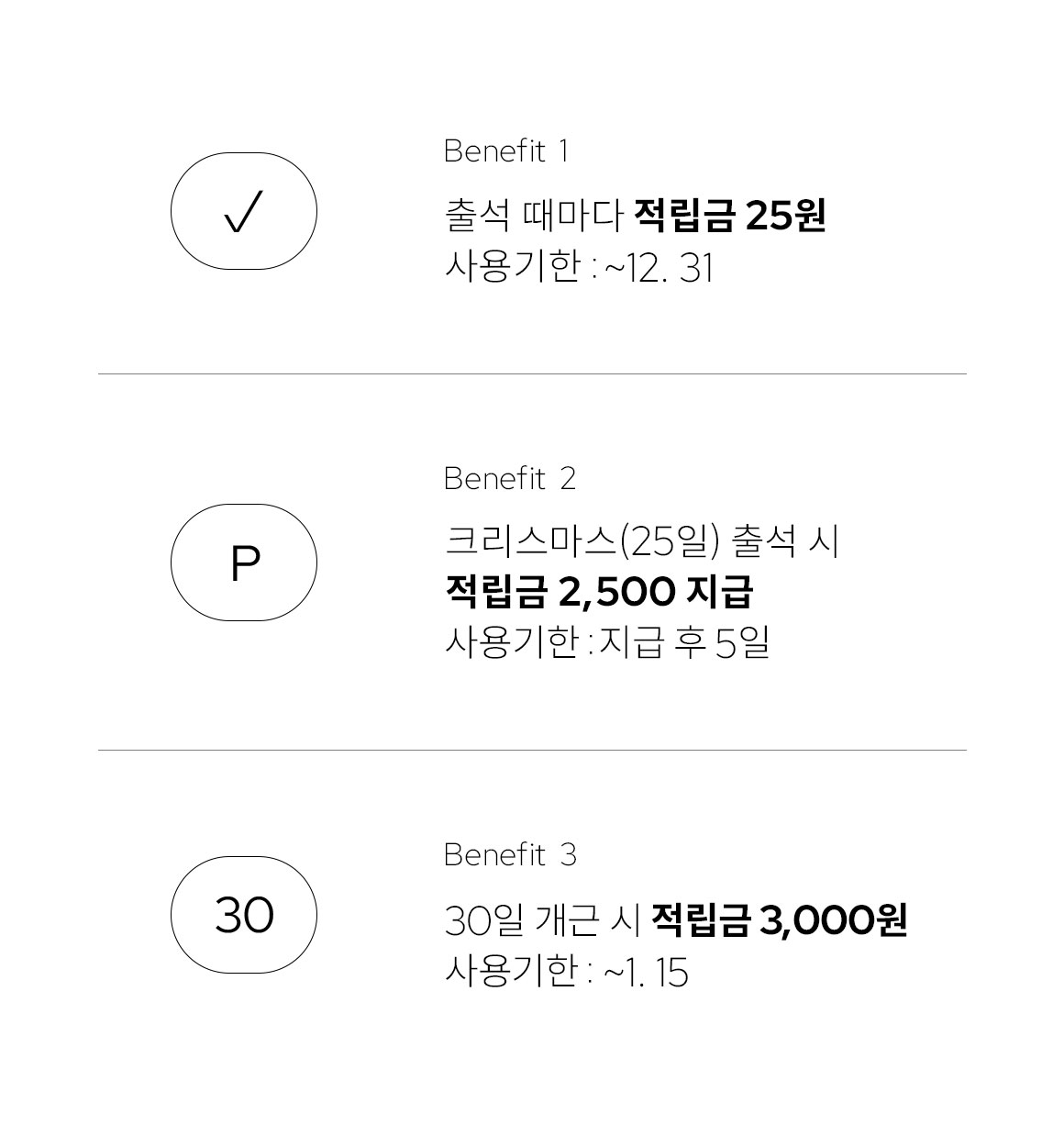Screen dimensions: 1064x1125
Task: Click the checkmark attendance icon
Action: [x=244, y=211]
